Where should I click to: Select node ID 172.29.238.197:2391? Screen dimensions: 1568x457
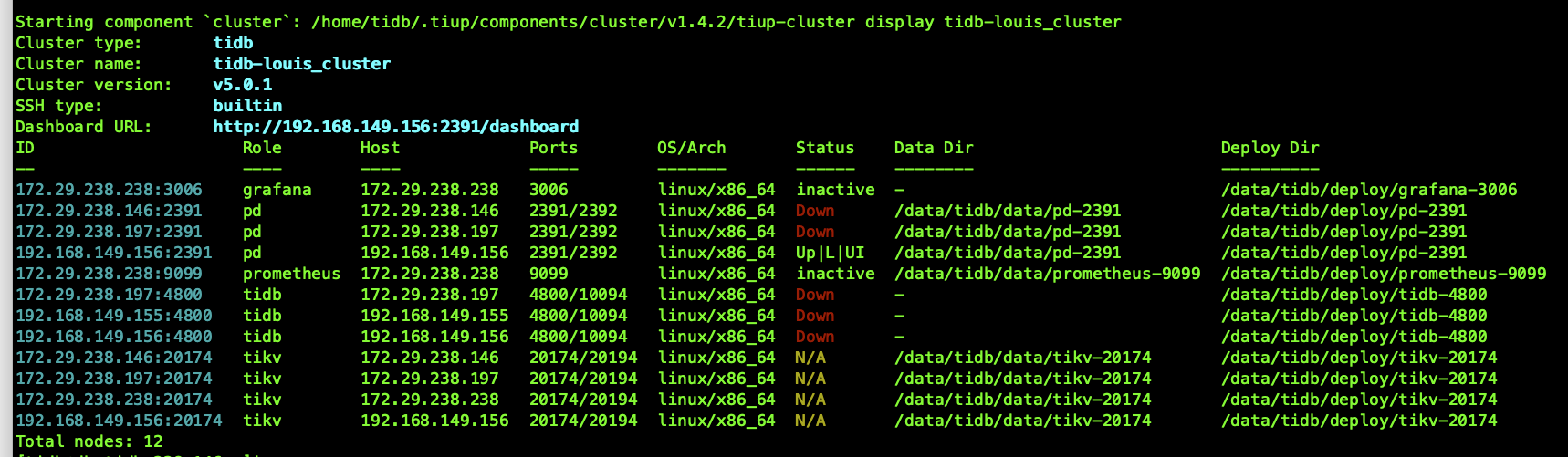coord(109,232)
